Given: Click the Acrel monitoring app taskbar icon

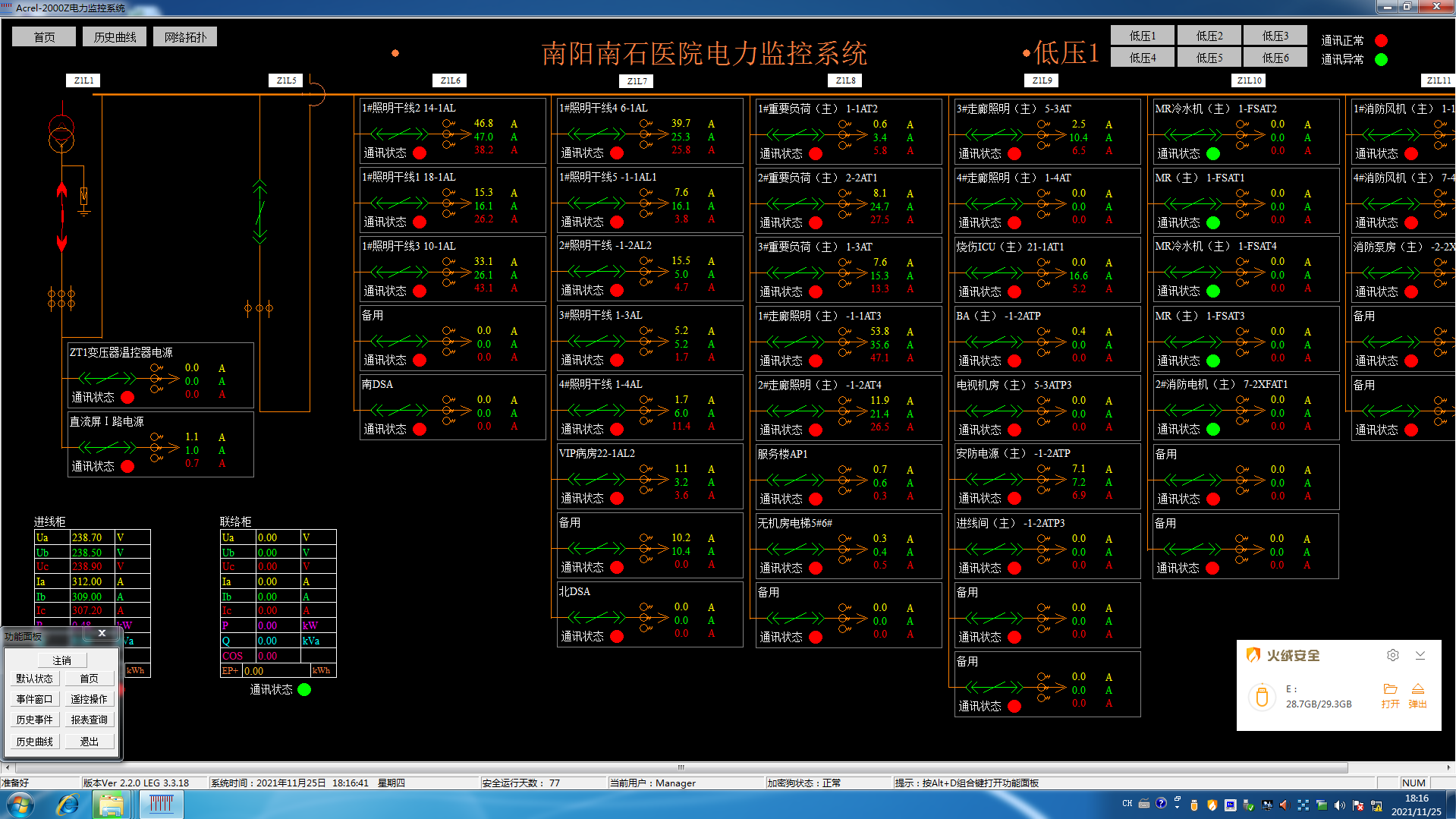Looking at the screenshot, I should point(161,804).
